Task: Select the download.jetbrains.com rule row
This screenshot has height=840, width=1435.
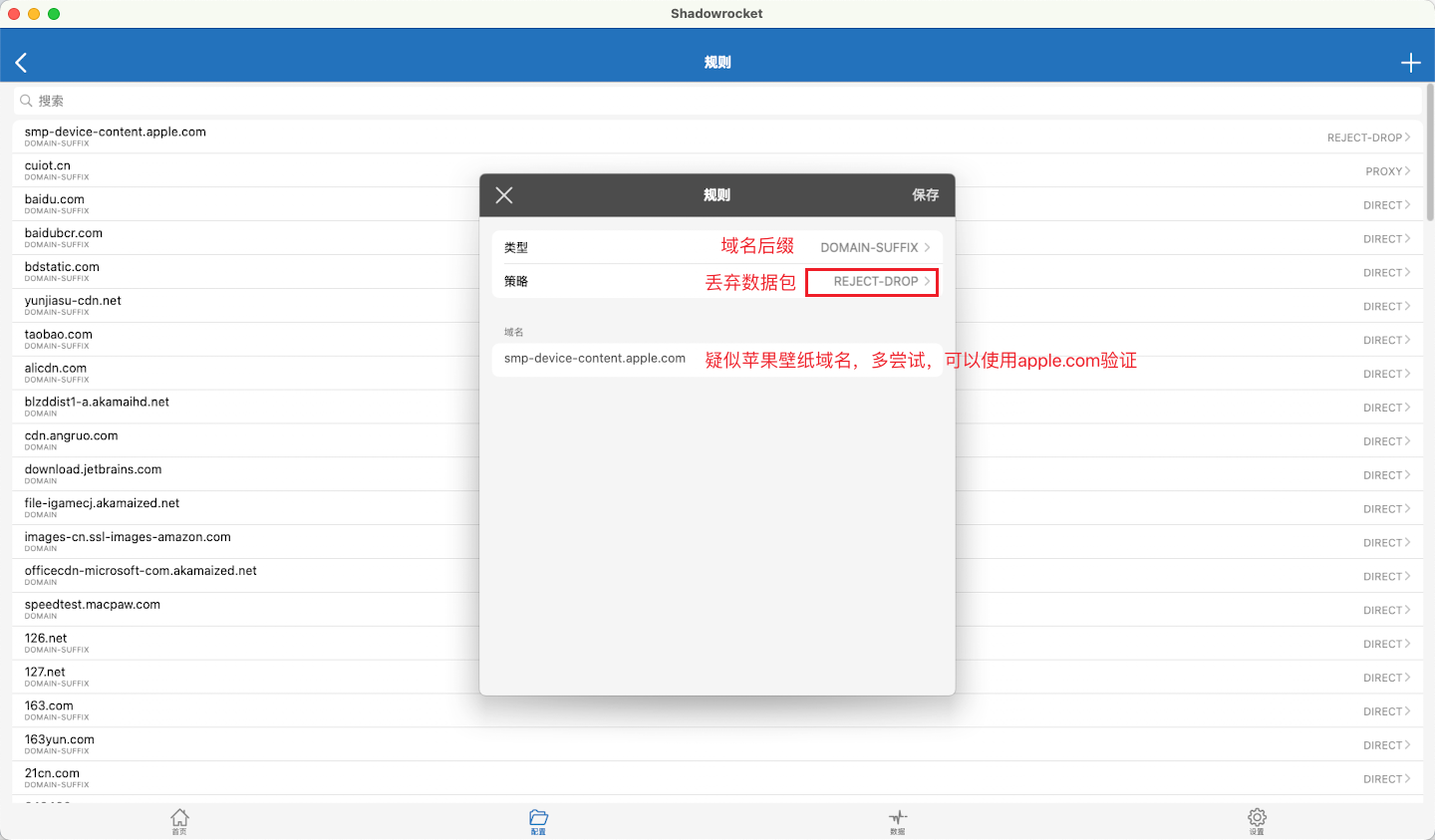Action: point(717,475)
